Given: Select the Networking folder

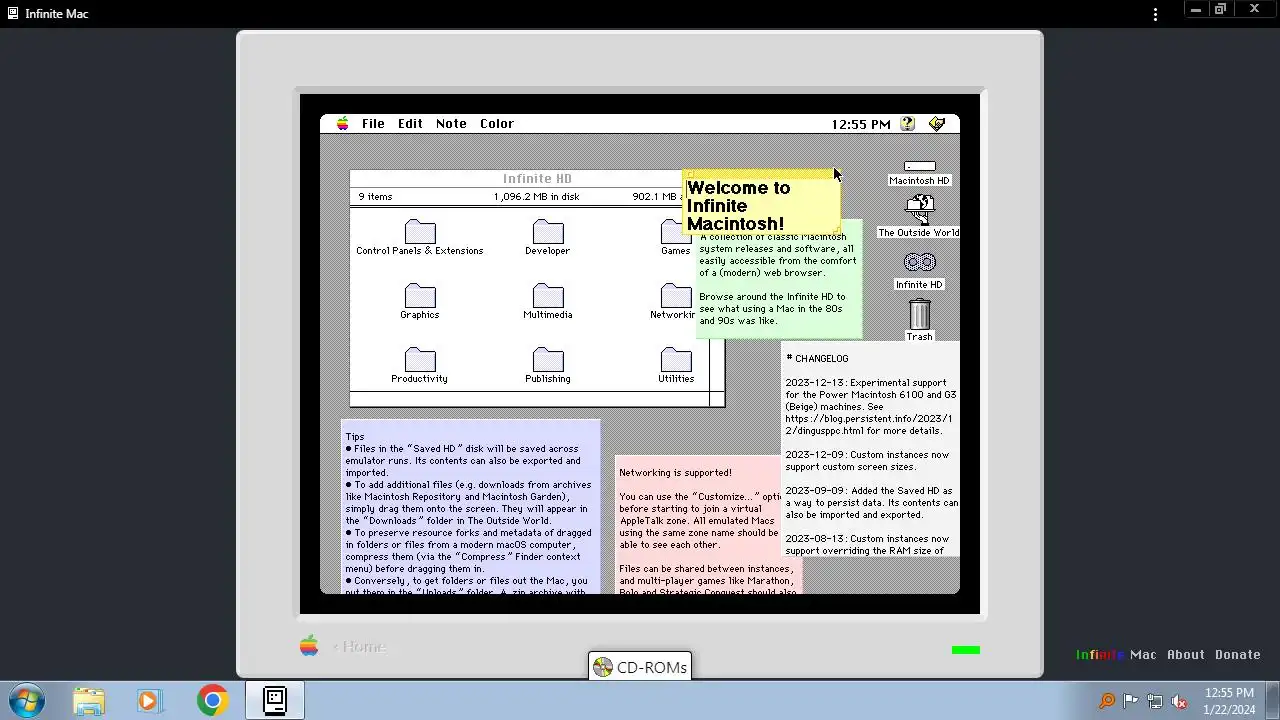Looking at the screenshot, I should (673, 301).
